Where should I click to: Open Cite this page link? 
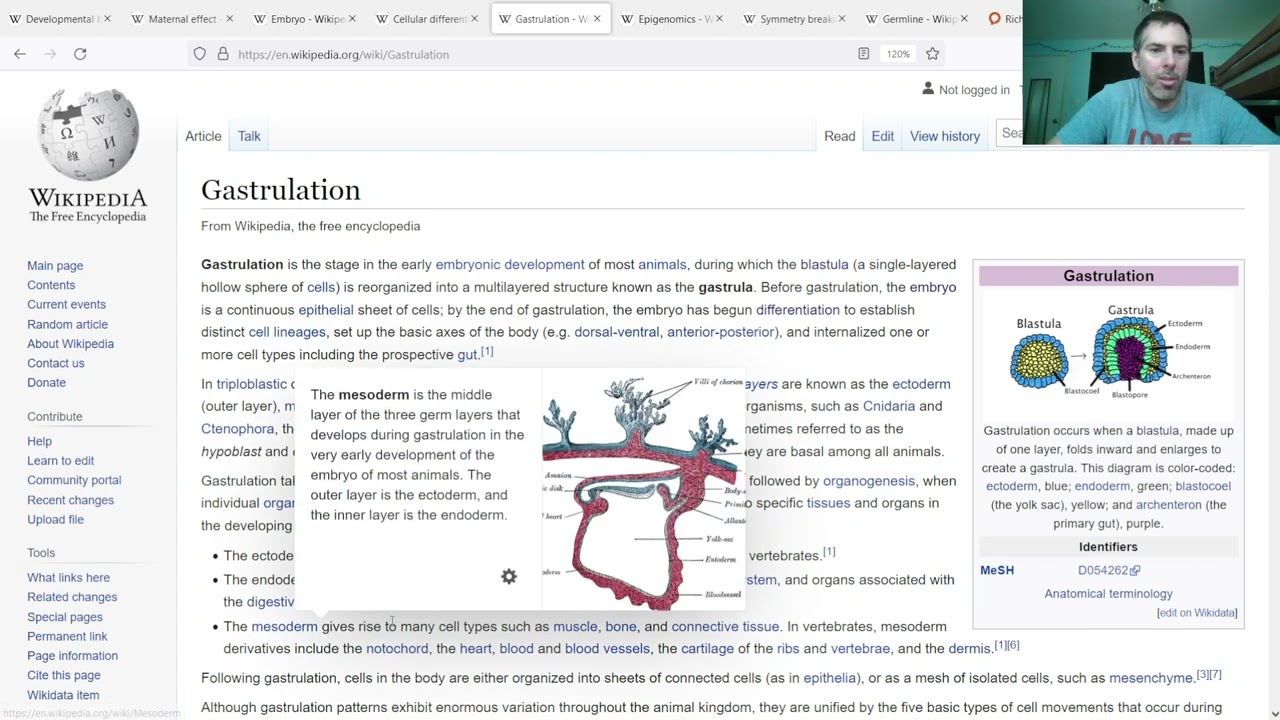(63, 675)
